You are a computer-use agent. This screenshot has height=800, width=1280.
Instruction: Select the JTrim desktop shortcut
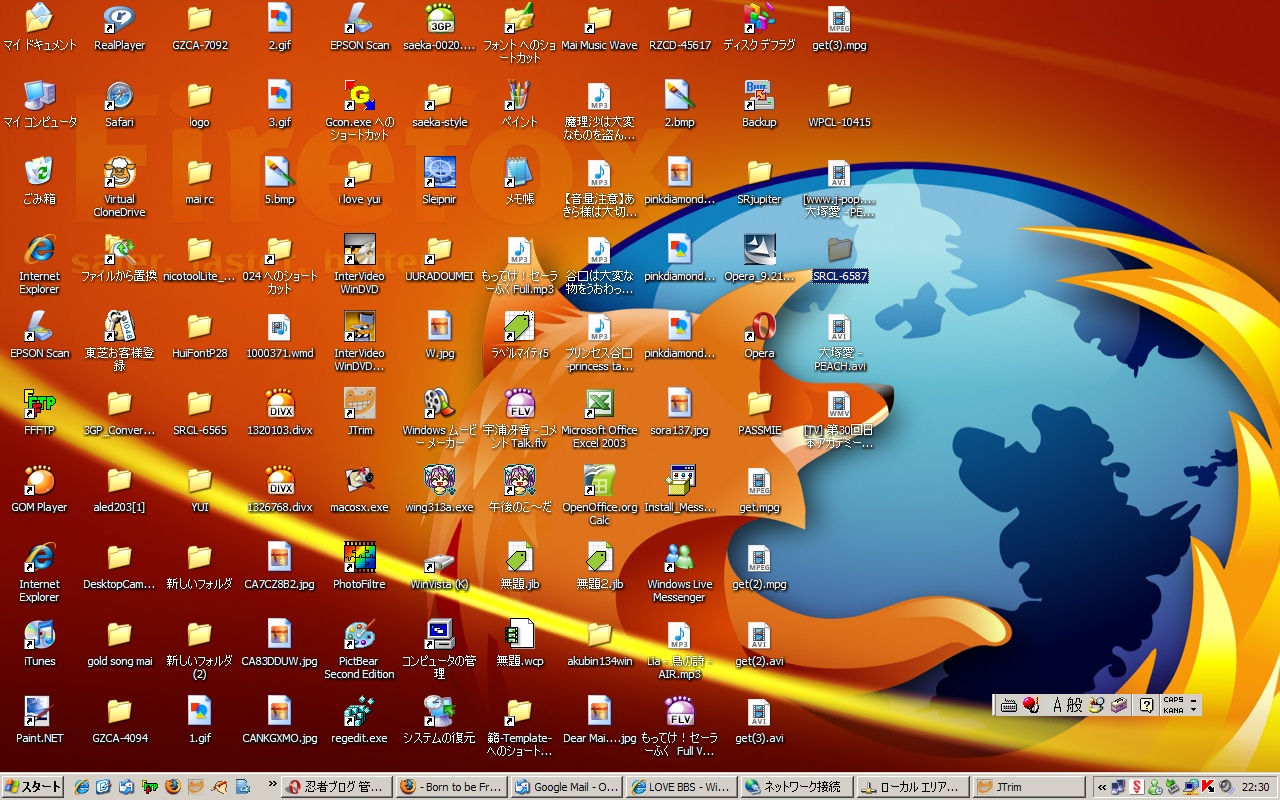(359, 412)
